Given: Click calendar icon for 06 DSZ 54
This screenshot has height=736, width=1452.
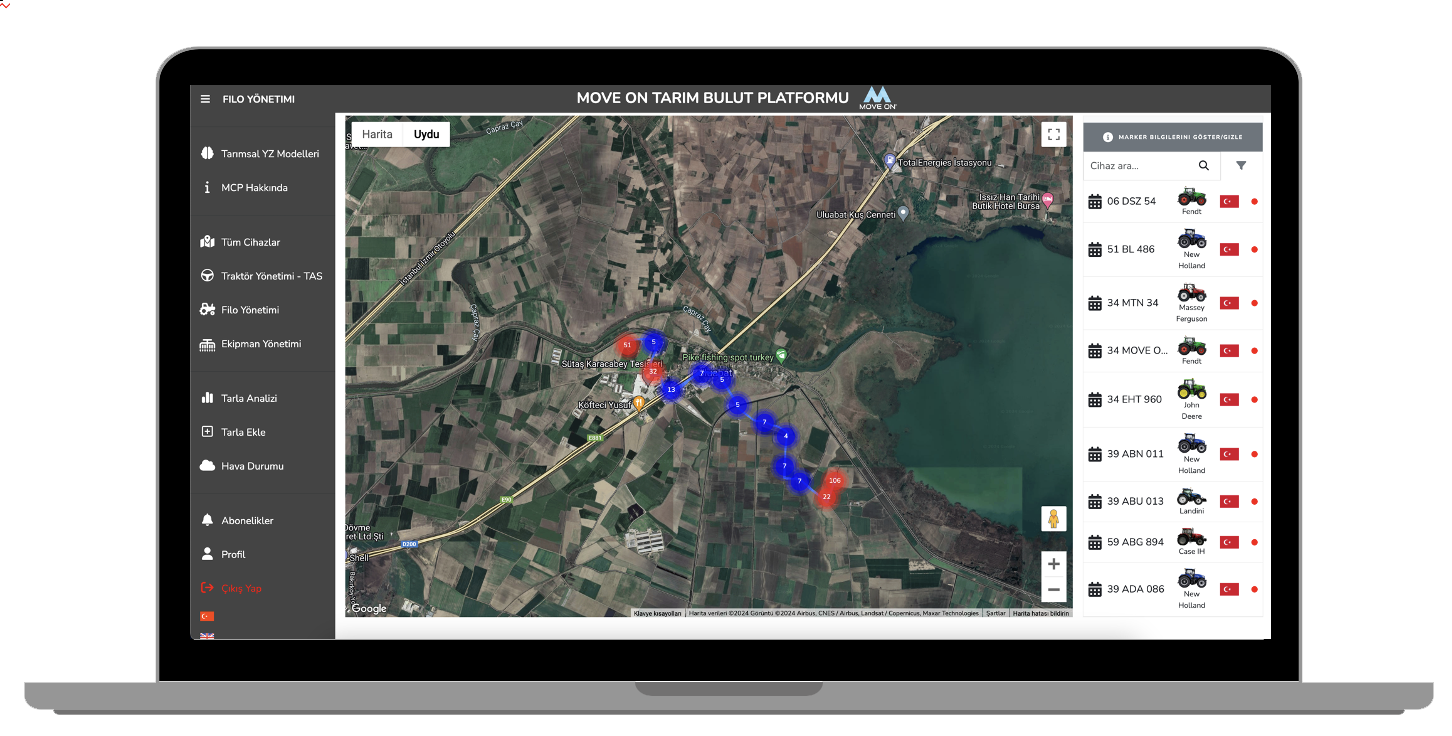Looking at the screenshot, I should click(1094, 201).
